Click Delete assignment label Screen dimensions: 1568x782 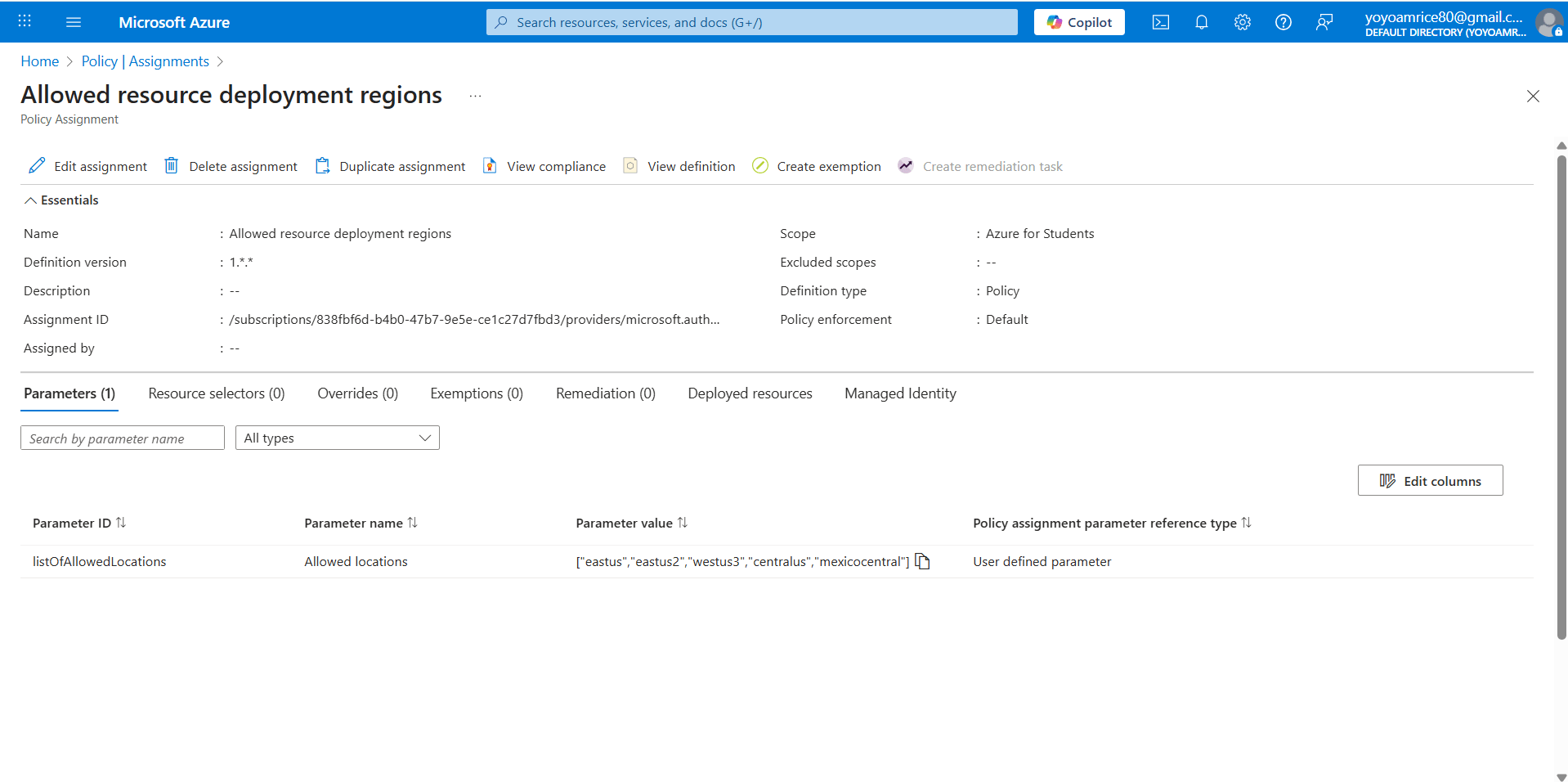243,166
